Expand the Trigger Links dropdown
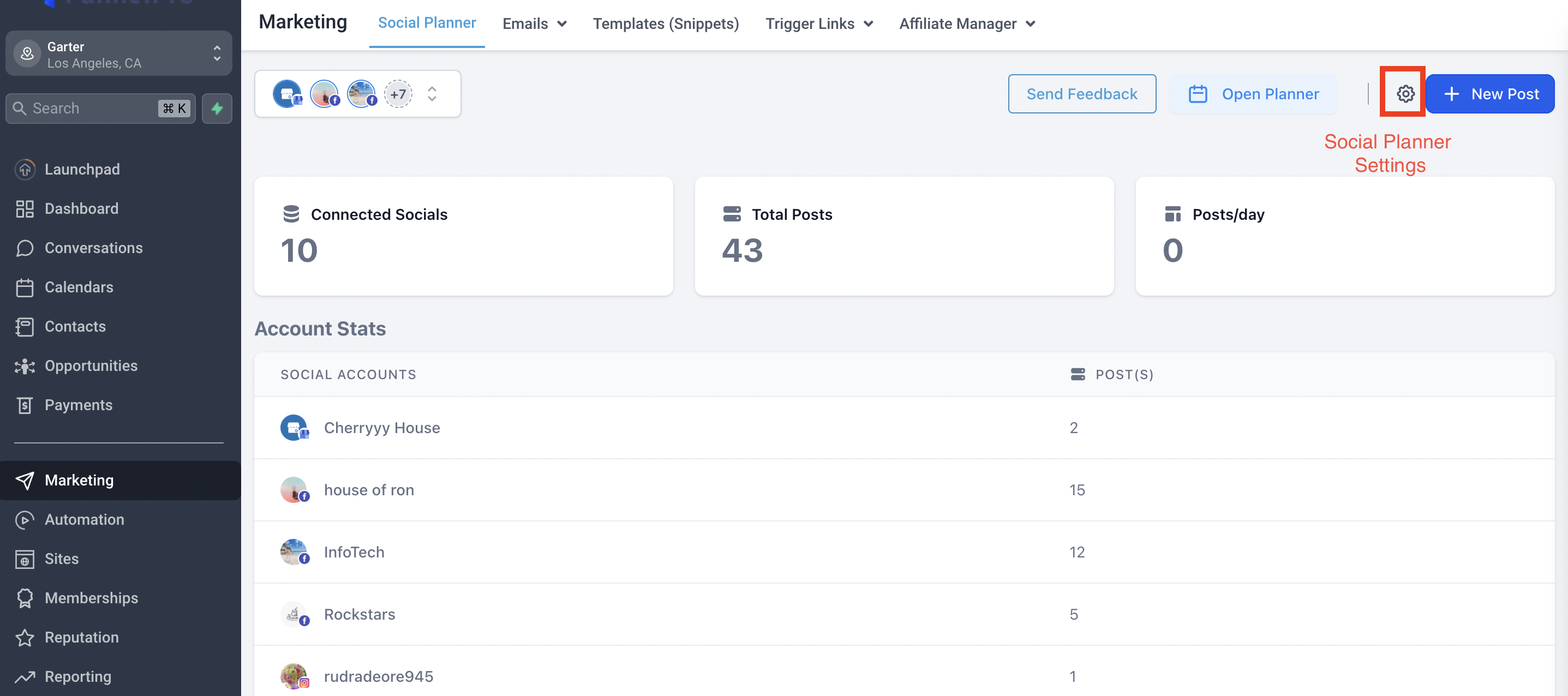The height and width of the screenshot is (696, 1568). [x=819, y=24]
